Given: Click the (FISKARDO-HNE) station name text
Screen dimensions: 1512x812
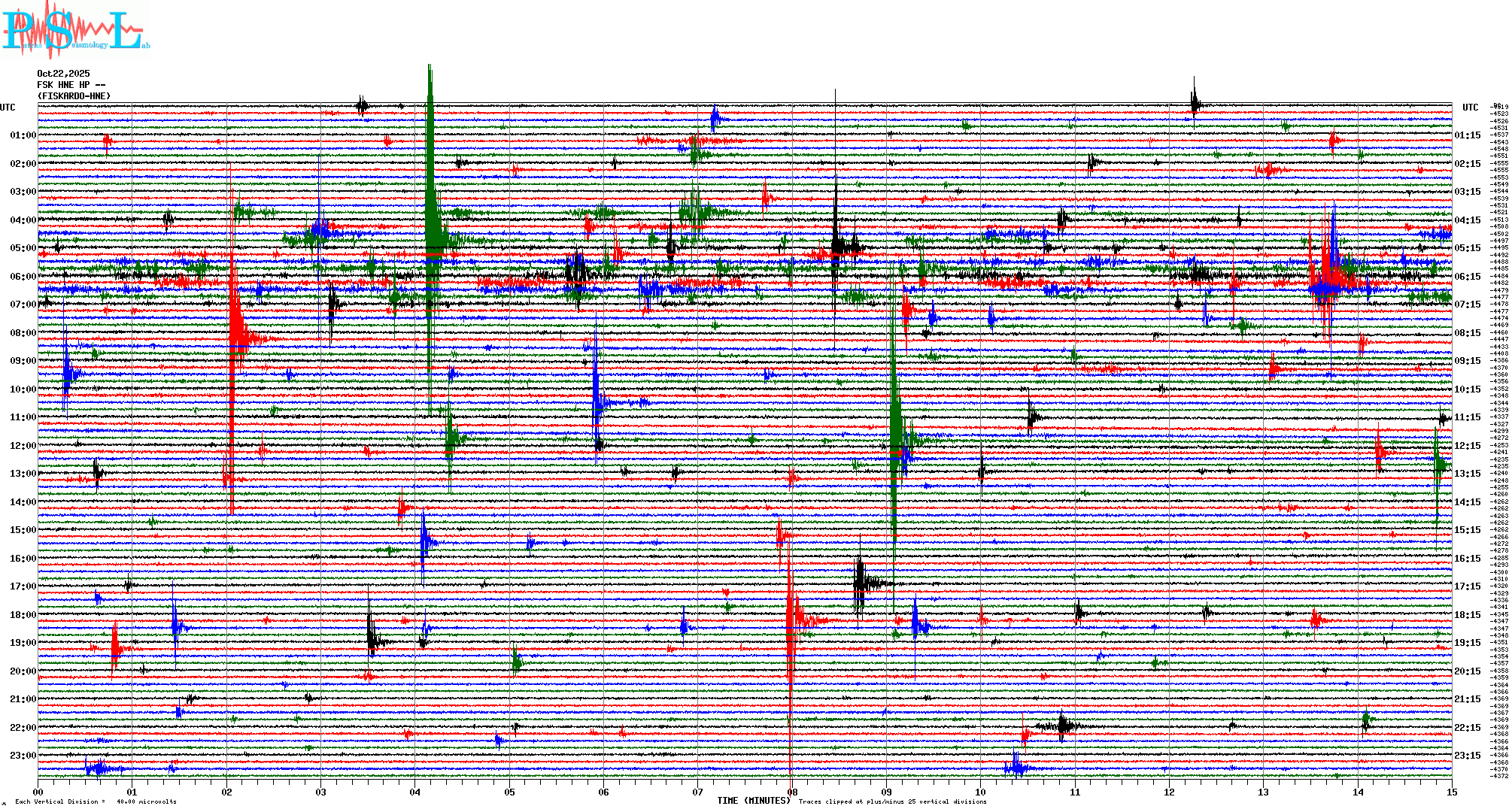Looking at the screenshot, I should 74,96.
